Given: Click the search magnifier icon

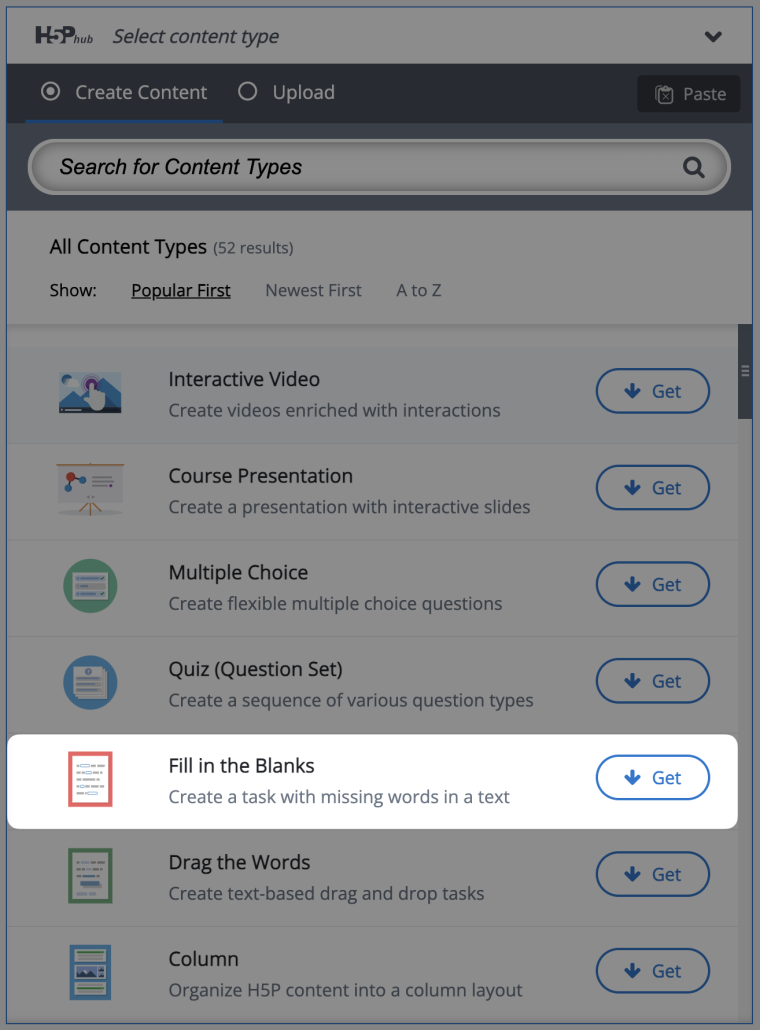Looking at the screenshot, I should click(x=694, y=167).
